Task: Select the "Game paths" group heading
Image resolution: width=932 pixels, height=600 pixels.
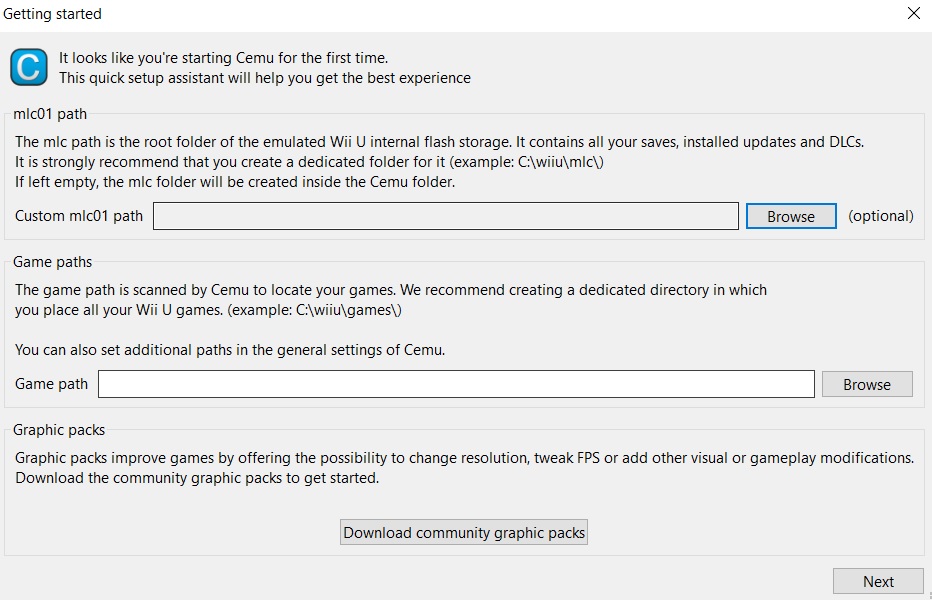Action: (x=52, y=262)
